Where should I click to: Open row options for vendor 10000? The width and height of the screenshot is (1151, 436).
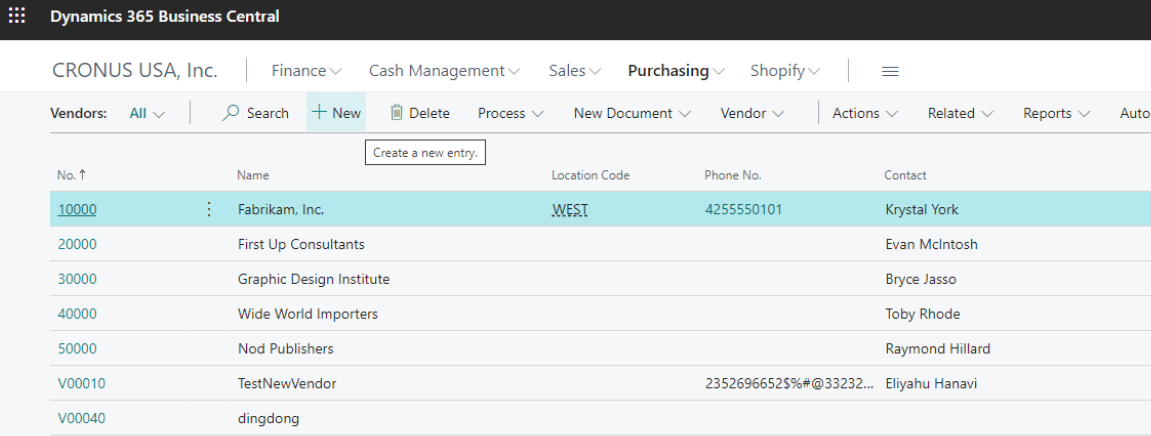pyautogui.click(x=208, y=209)
